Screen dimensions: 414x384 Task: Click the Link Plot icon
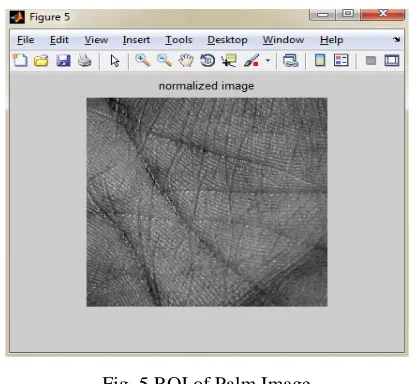pos(291,61)
